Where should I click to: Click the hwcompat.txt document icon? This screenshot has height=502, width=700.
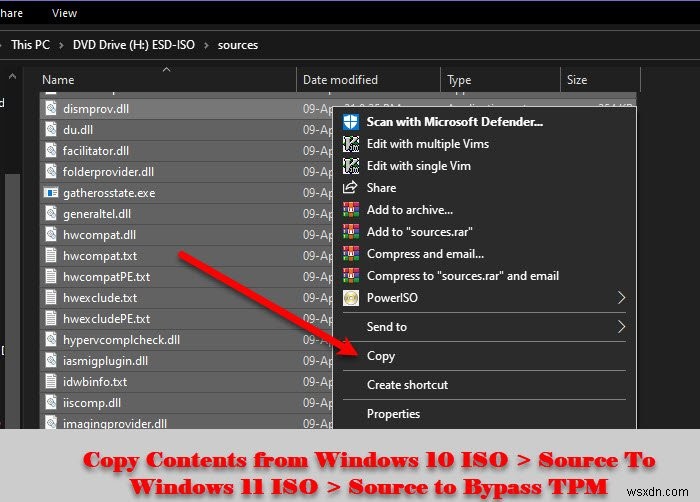pyautogui.click(x=51, y=255)
